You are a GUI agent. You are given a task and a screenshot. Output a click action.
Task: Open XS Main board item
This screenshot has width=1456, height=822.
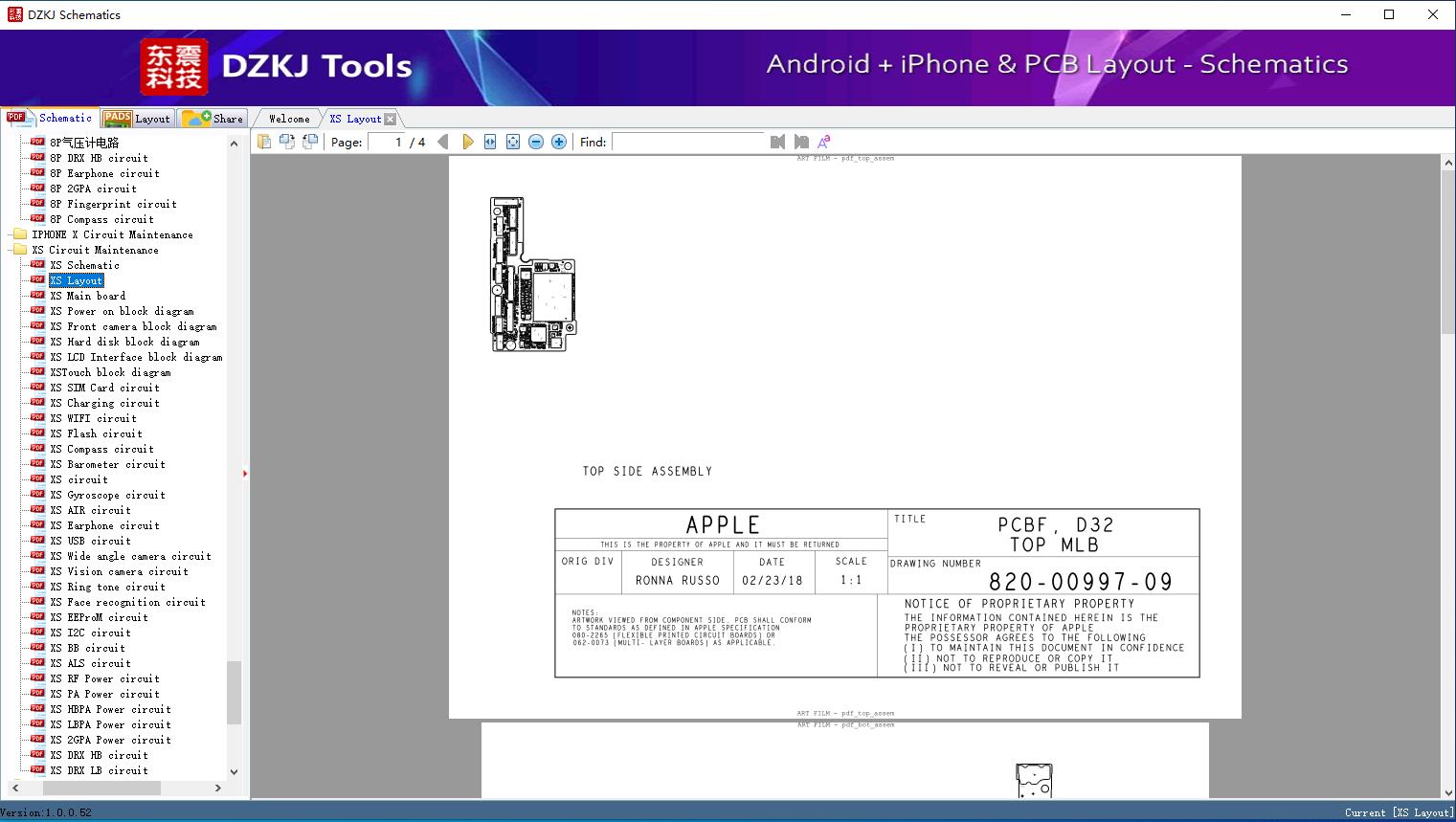pyautogui.click(x=87, y=296)
